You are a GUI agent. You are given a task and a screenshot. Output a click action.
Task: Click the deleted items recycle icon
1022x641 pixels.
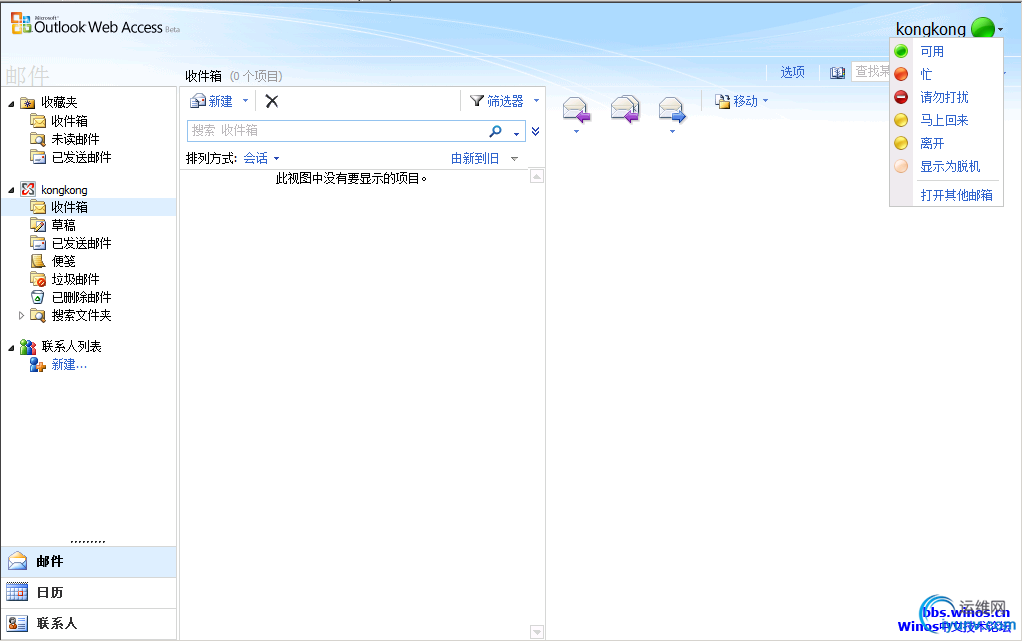38,297
